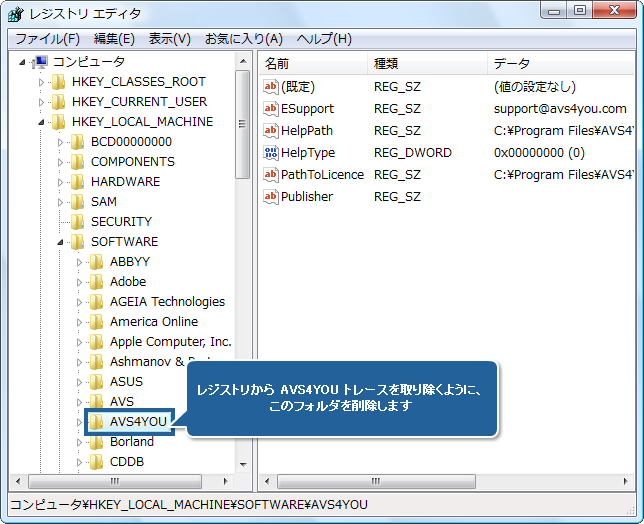Expand the HKEY_CLASSES_ROOT key
644x524 pixels.
(x=41, y=82)
